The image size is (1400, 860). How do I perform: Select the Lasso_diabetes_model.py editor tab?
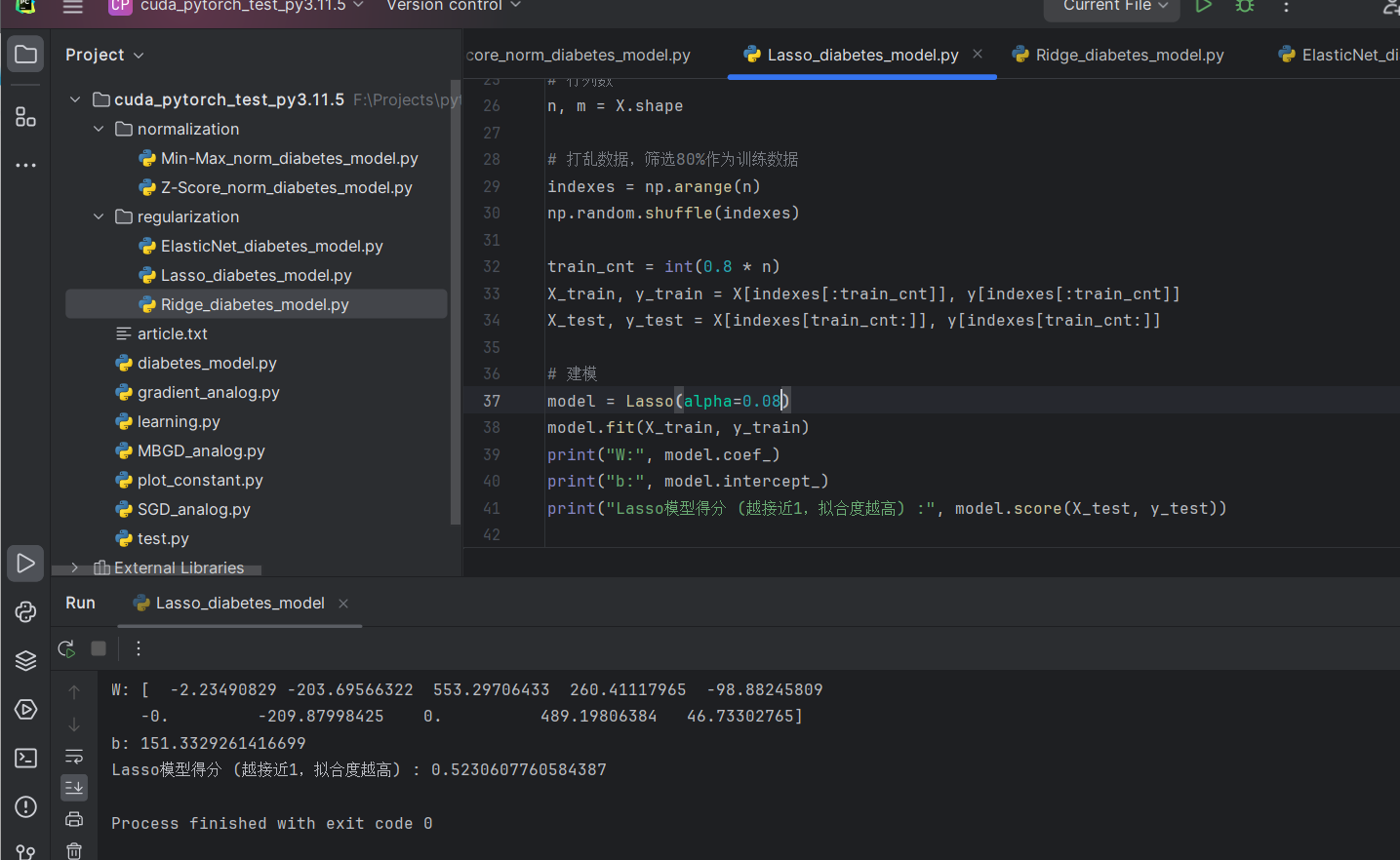point(862,55)
